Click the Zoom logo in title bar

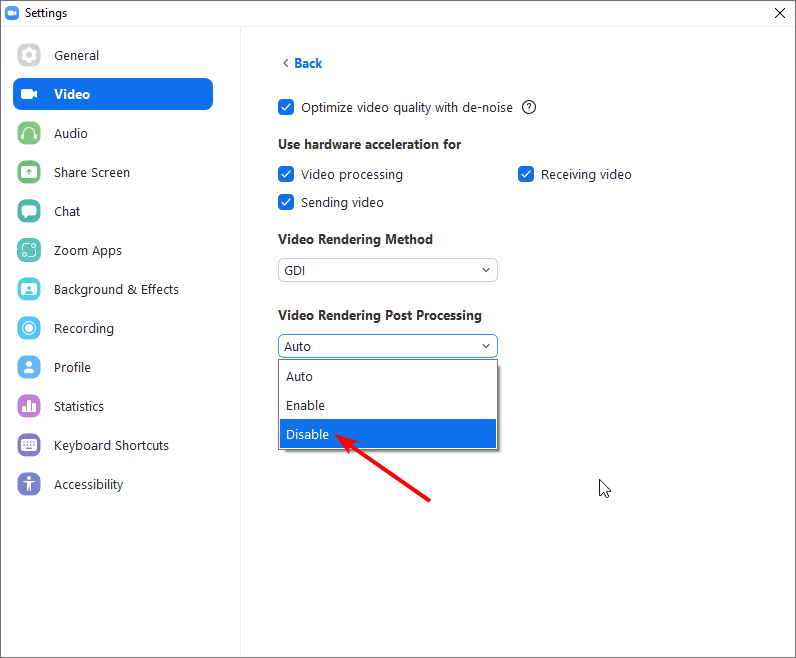coord(12,13)
